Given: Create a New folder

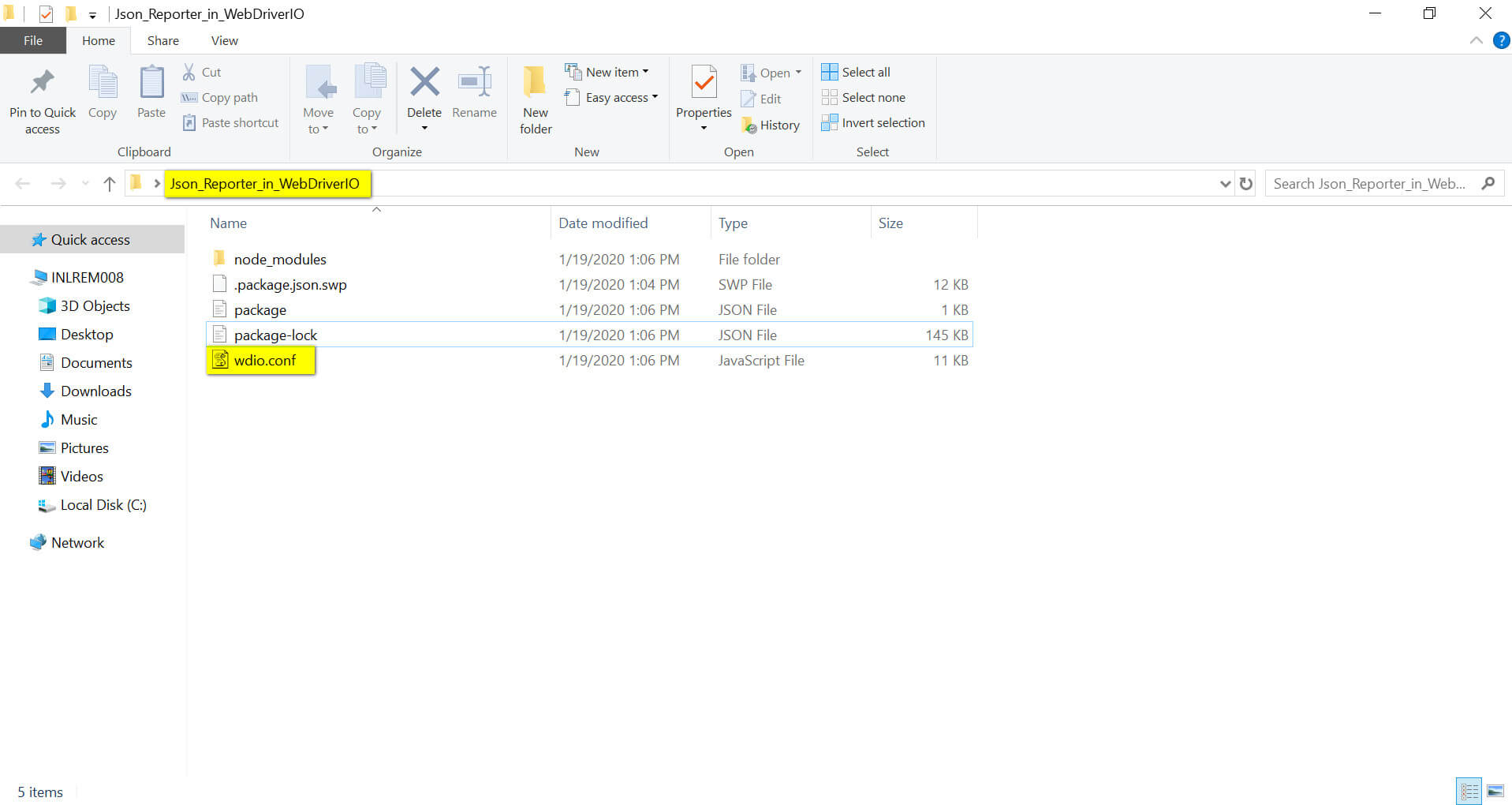Looking at the screenshot, I should 536,99.
